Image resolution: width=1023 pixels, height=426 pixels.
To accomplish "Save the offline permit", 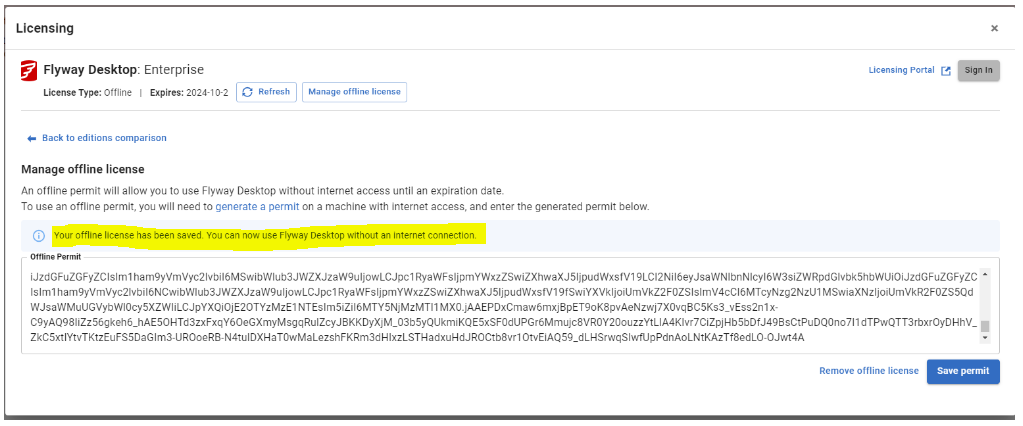I will click(x=963, y=371).
